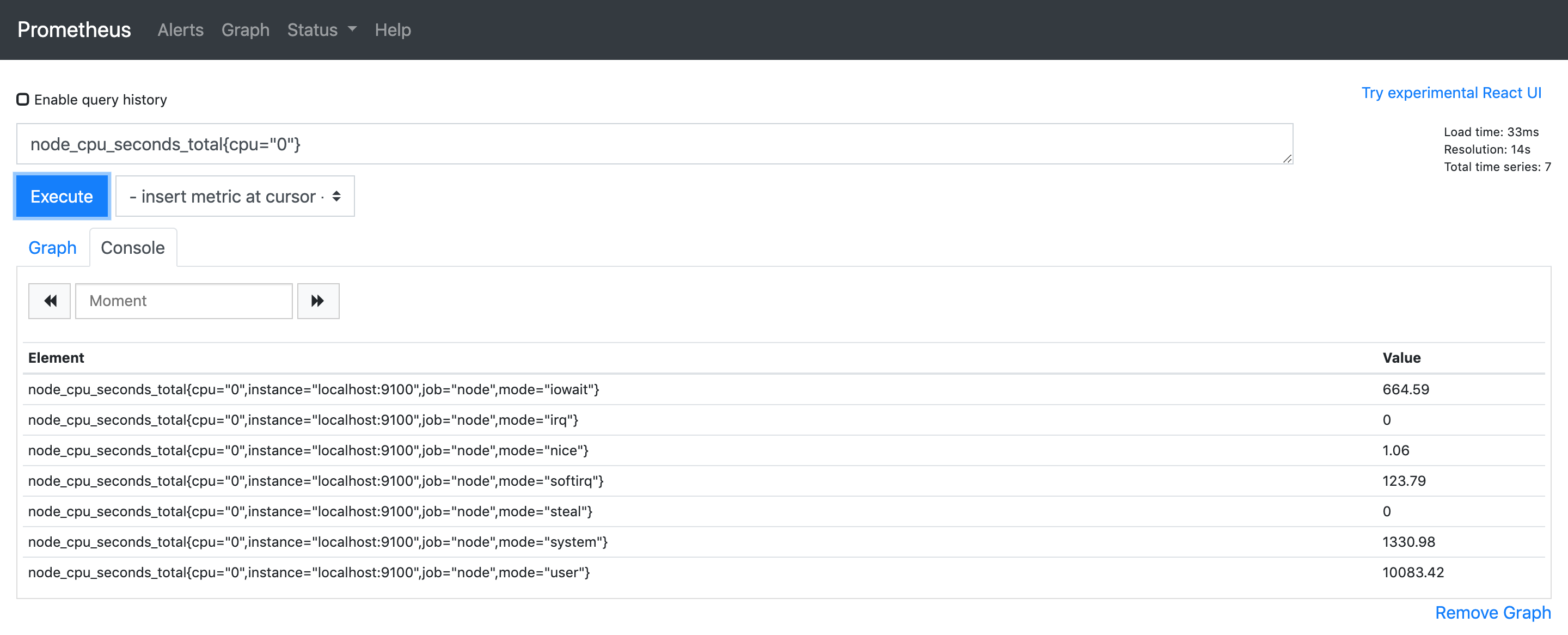Image resolution: width=1568 pixels, height=635 pixels.
Task: Click the fast-forward time button
Action: [x=318, y=301]
